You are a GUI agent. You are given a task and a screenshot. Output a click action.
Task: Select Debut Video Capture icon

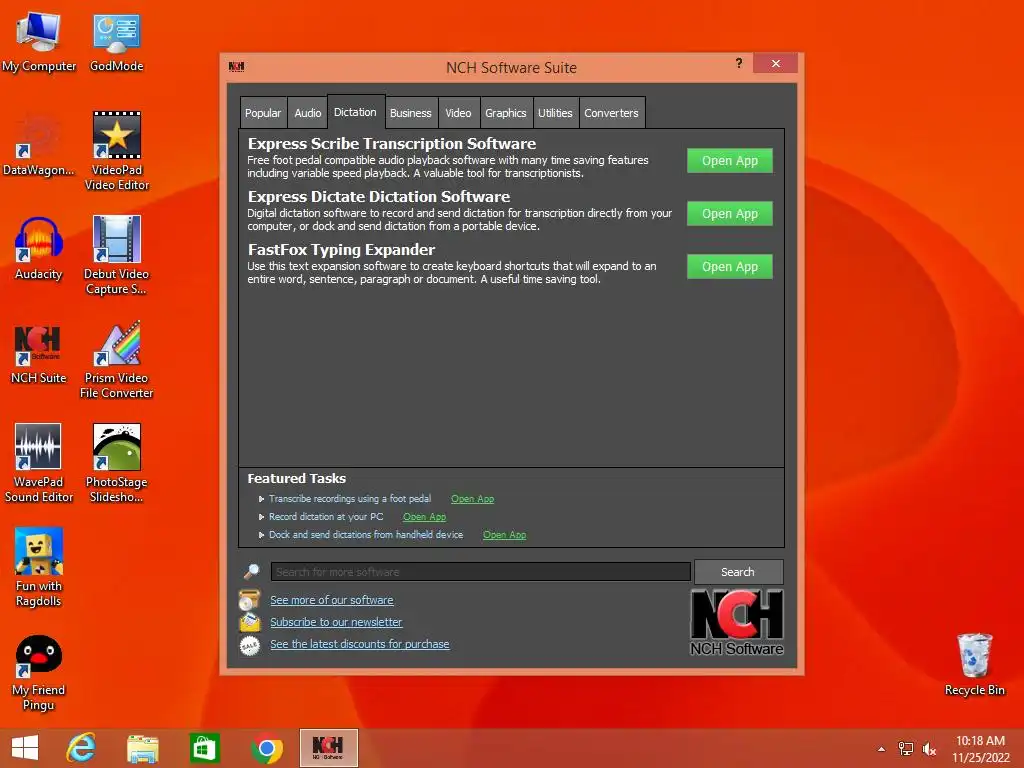(x=116, y=255)
